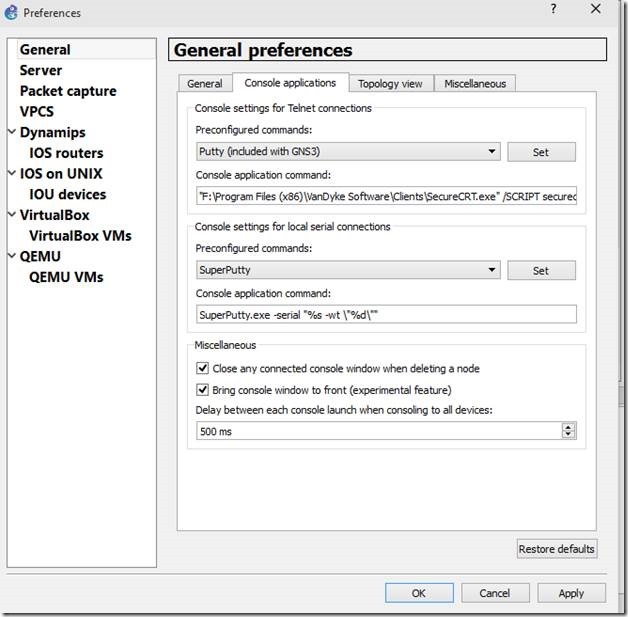628x617 pixels.
Task: Click the help question mark button
Action: tap(553, 9)
